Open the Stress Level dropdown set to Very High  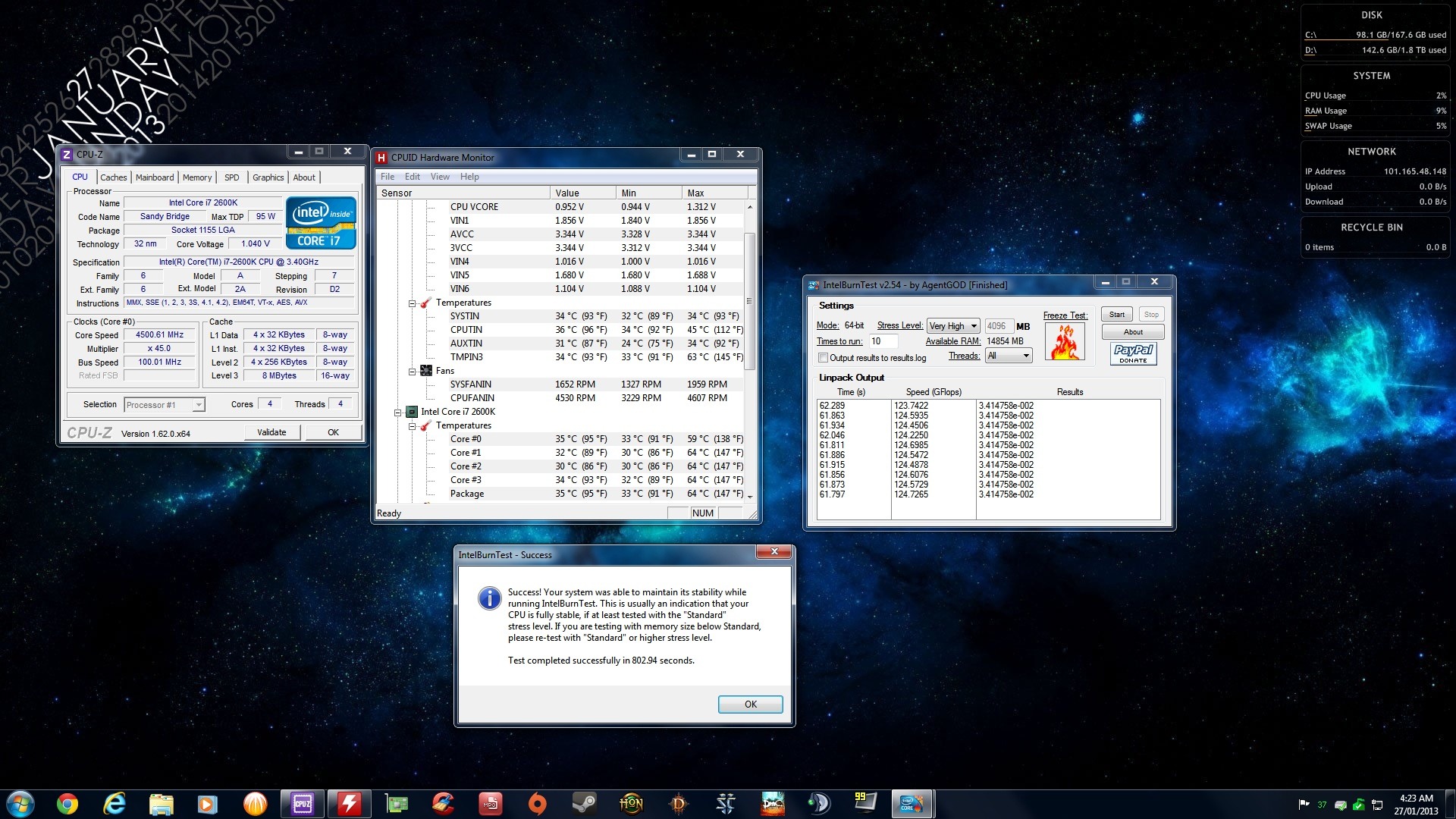[x=953, y=326]
